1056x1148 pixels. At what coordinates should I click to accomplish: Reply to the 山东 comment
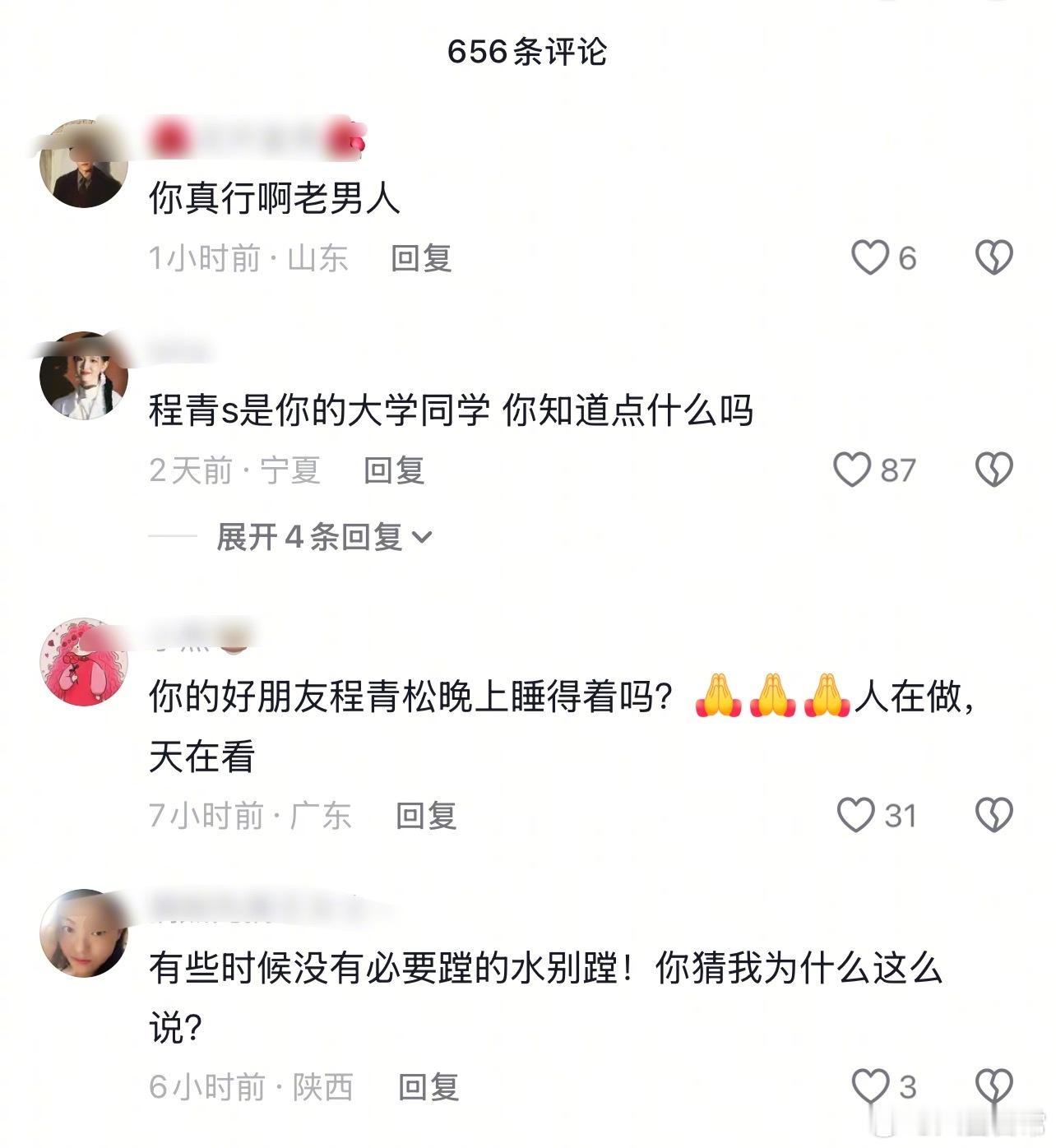[421, 258]
